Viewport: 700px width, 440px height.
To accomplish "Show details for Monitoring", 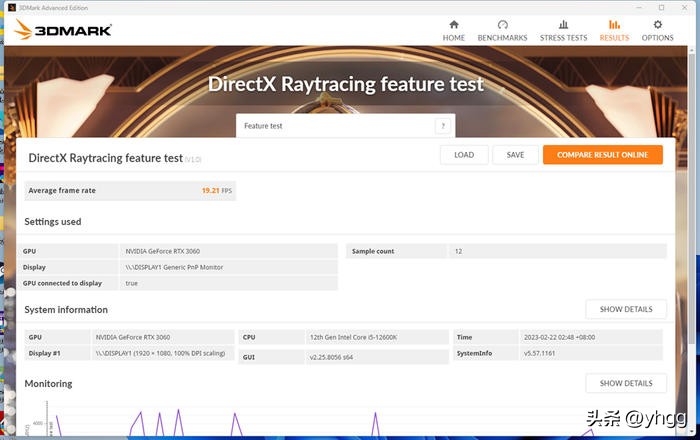I will (x=625, y=383).
